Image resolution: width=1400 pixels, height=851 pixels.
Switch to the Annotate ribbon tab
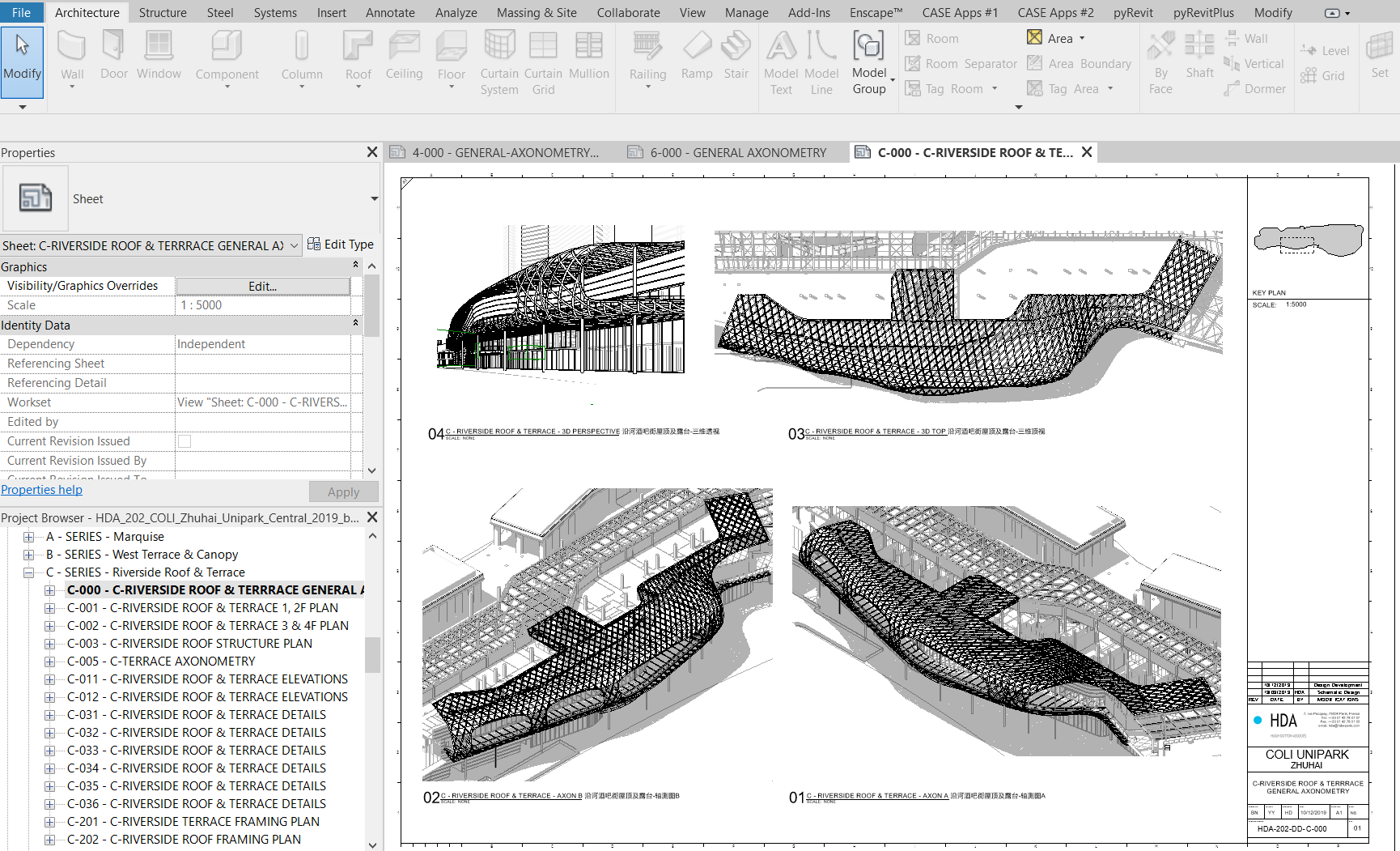390,13
